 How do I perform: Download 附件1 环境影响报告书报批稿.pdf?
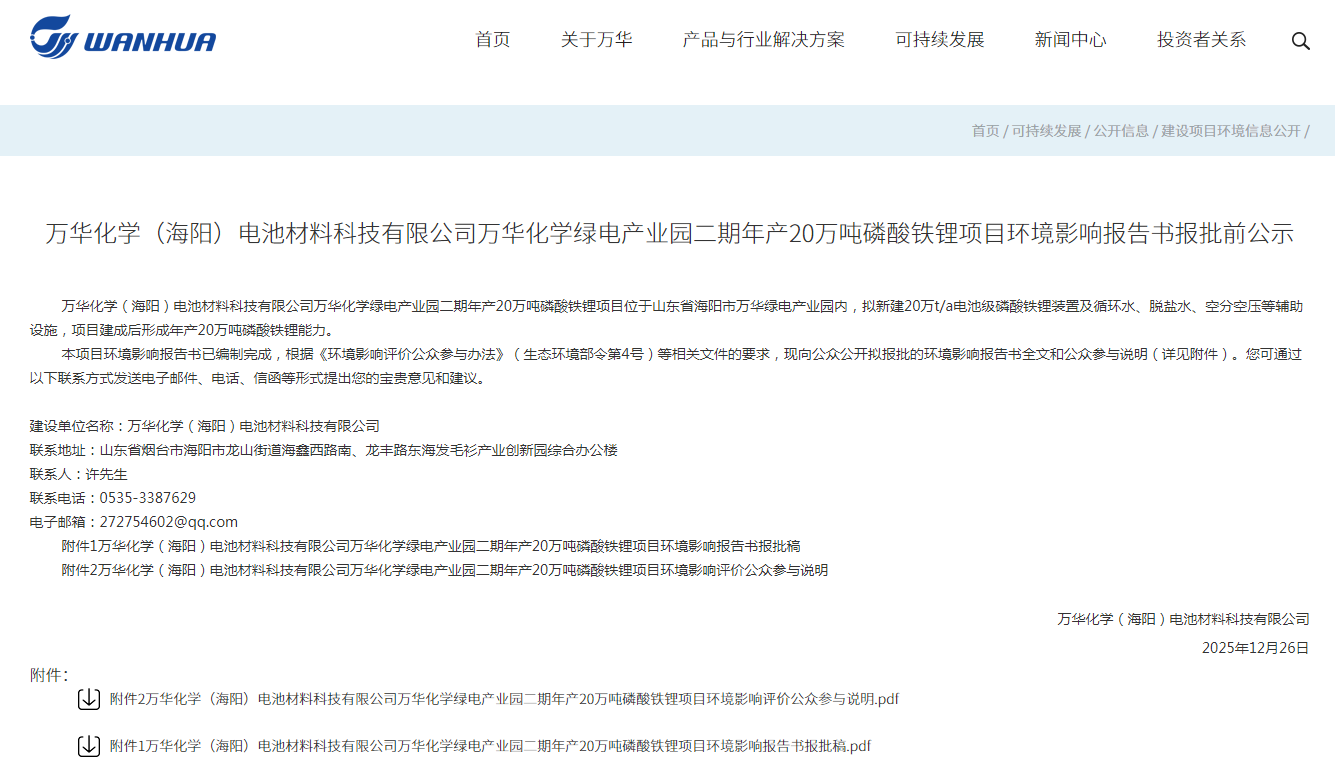490,746
